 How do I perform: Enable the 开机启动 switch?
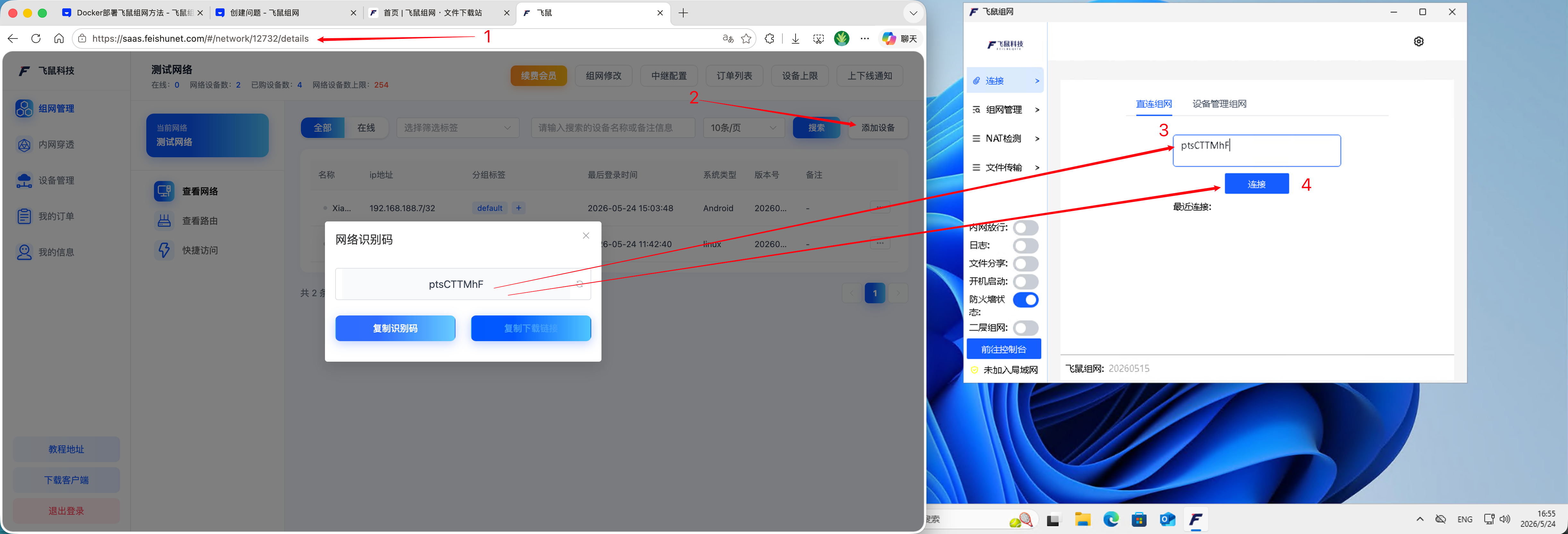[x=1026, y=281]
